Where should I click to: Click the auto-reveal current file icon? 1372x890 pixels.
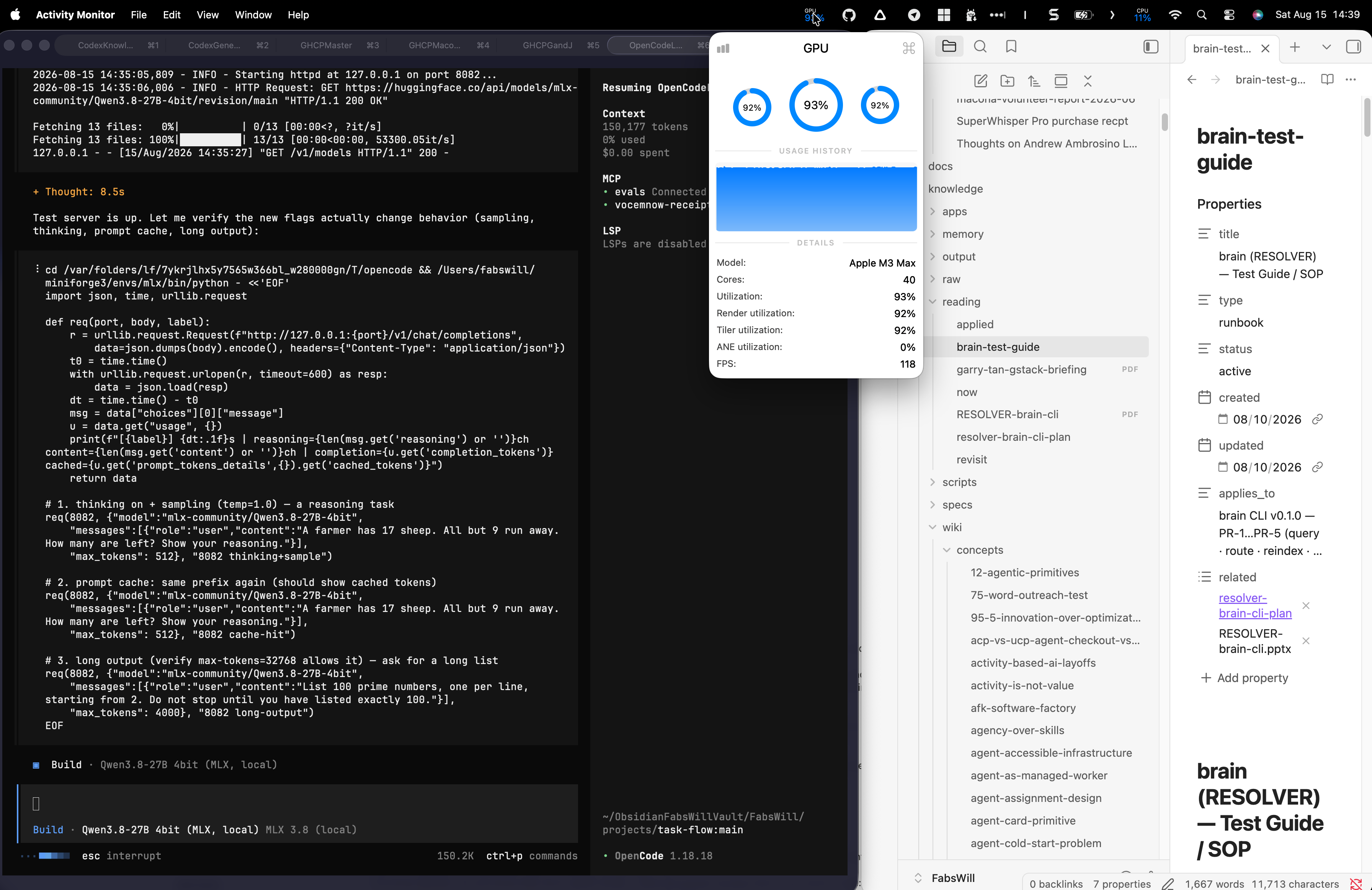point(1061,81)
